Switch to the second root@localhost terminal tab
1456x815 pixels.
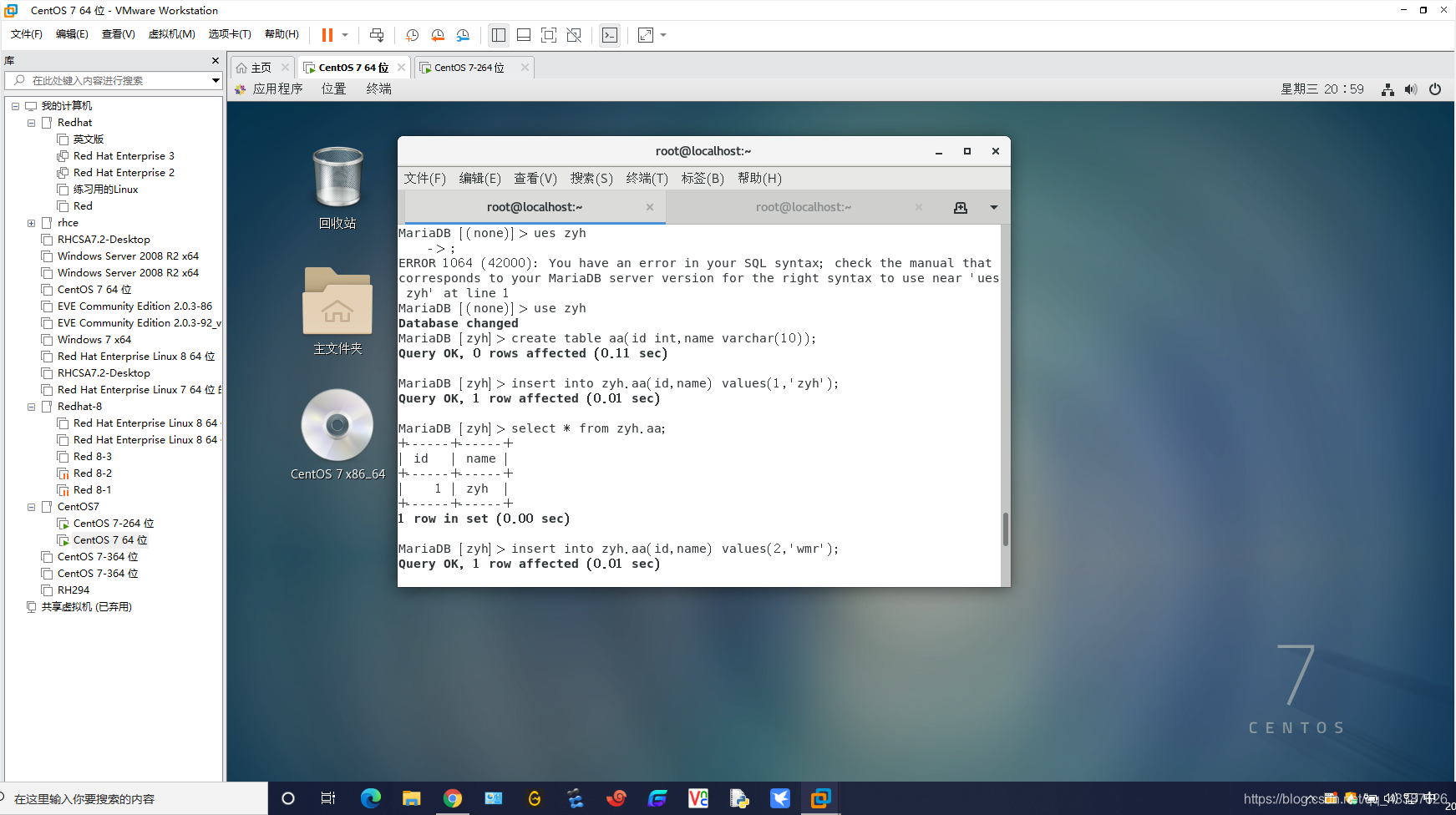tap(803, 207)
